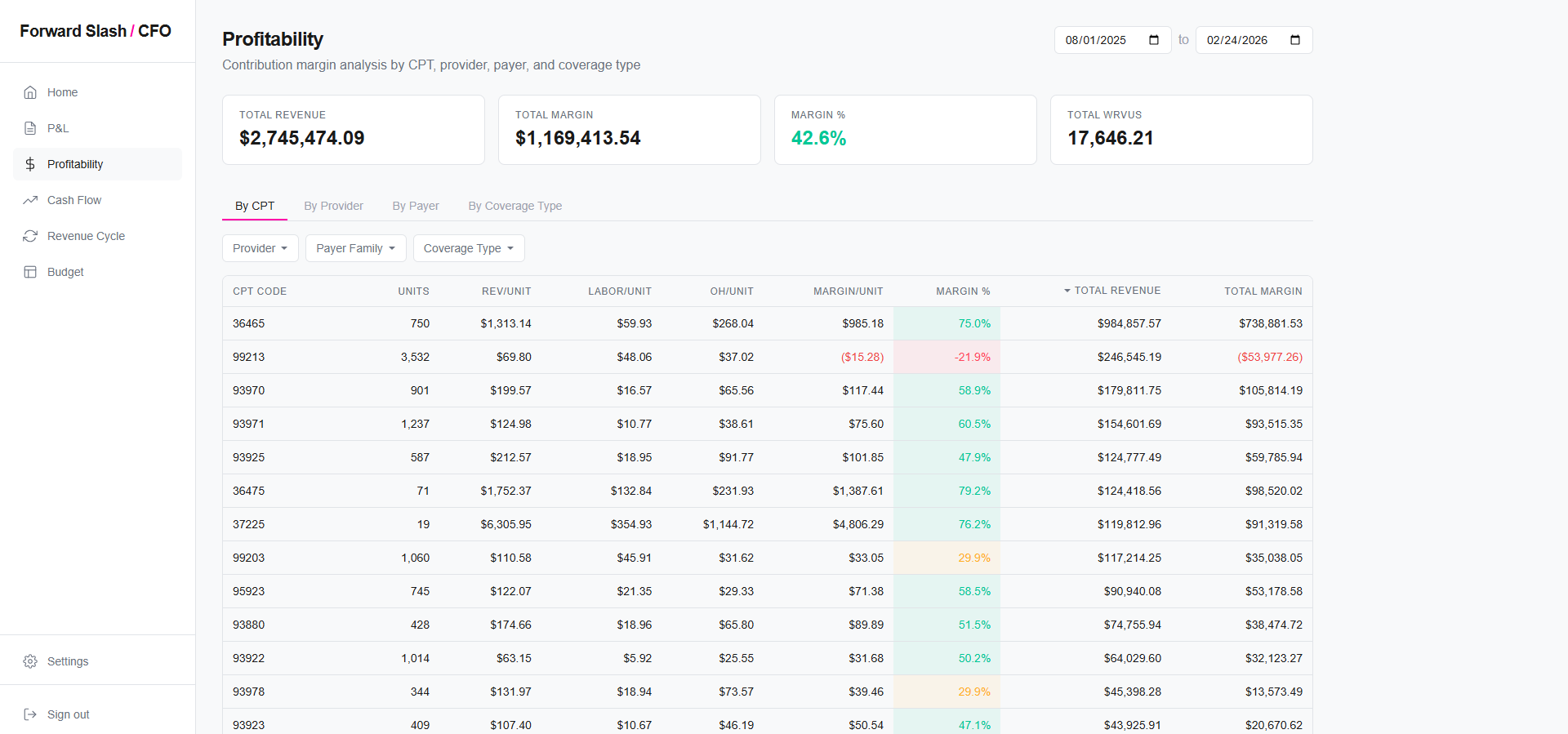Viewport: 1568px width, 734px height.
Task: Click the Profitability dollar sign icon
Action: click(30, 164)
